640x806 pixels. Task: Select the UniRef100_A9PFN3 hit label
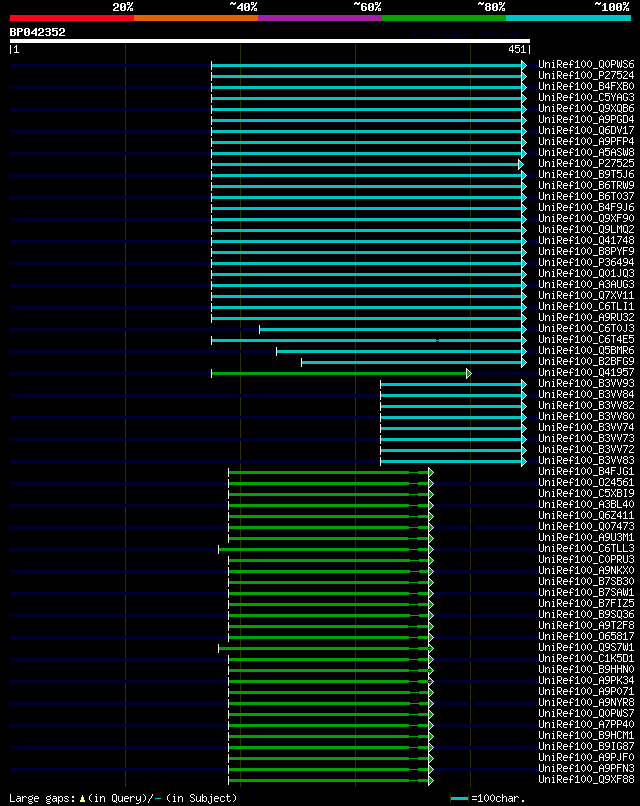[586, 768]
